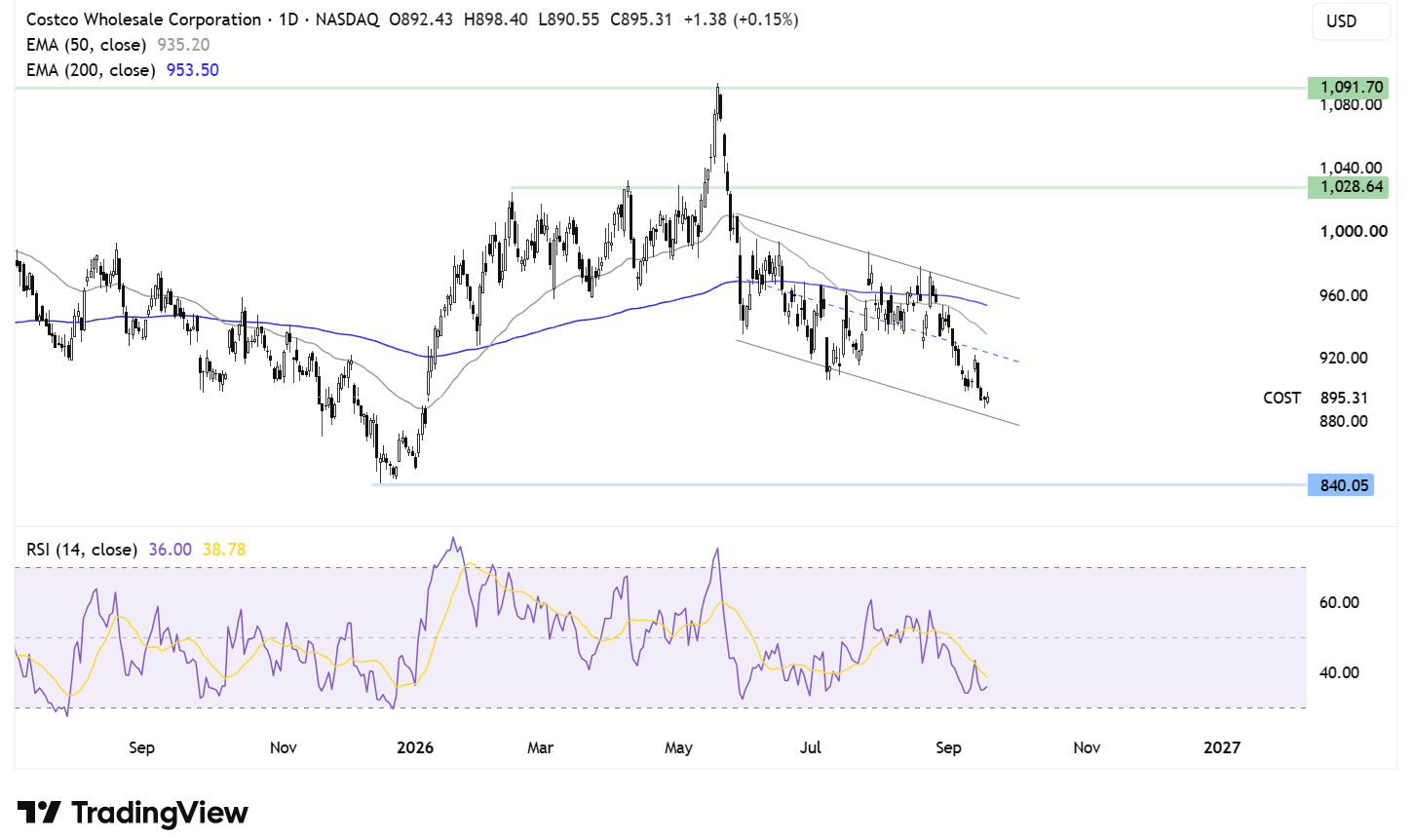
Task: Click the 2027 label on time axis
Action: coord(1222,747)
